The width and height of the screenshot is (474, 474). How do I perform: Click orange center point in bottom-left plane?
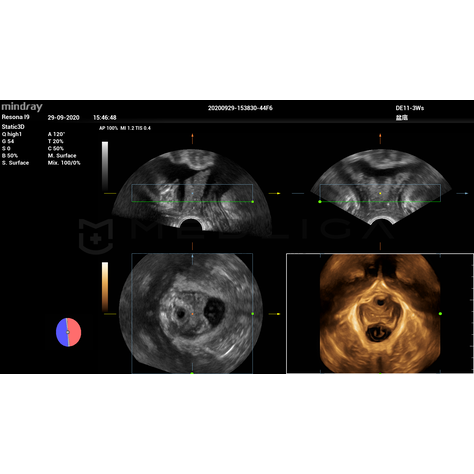tap(192, 314)
